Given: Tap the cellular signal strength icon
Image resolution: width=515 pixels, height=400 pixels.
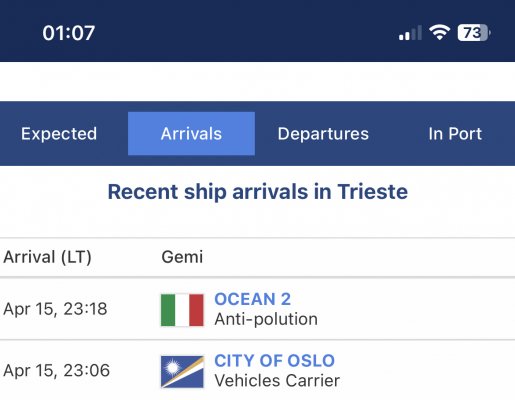Looking at the screenshot, I should [410, 33].
